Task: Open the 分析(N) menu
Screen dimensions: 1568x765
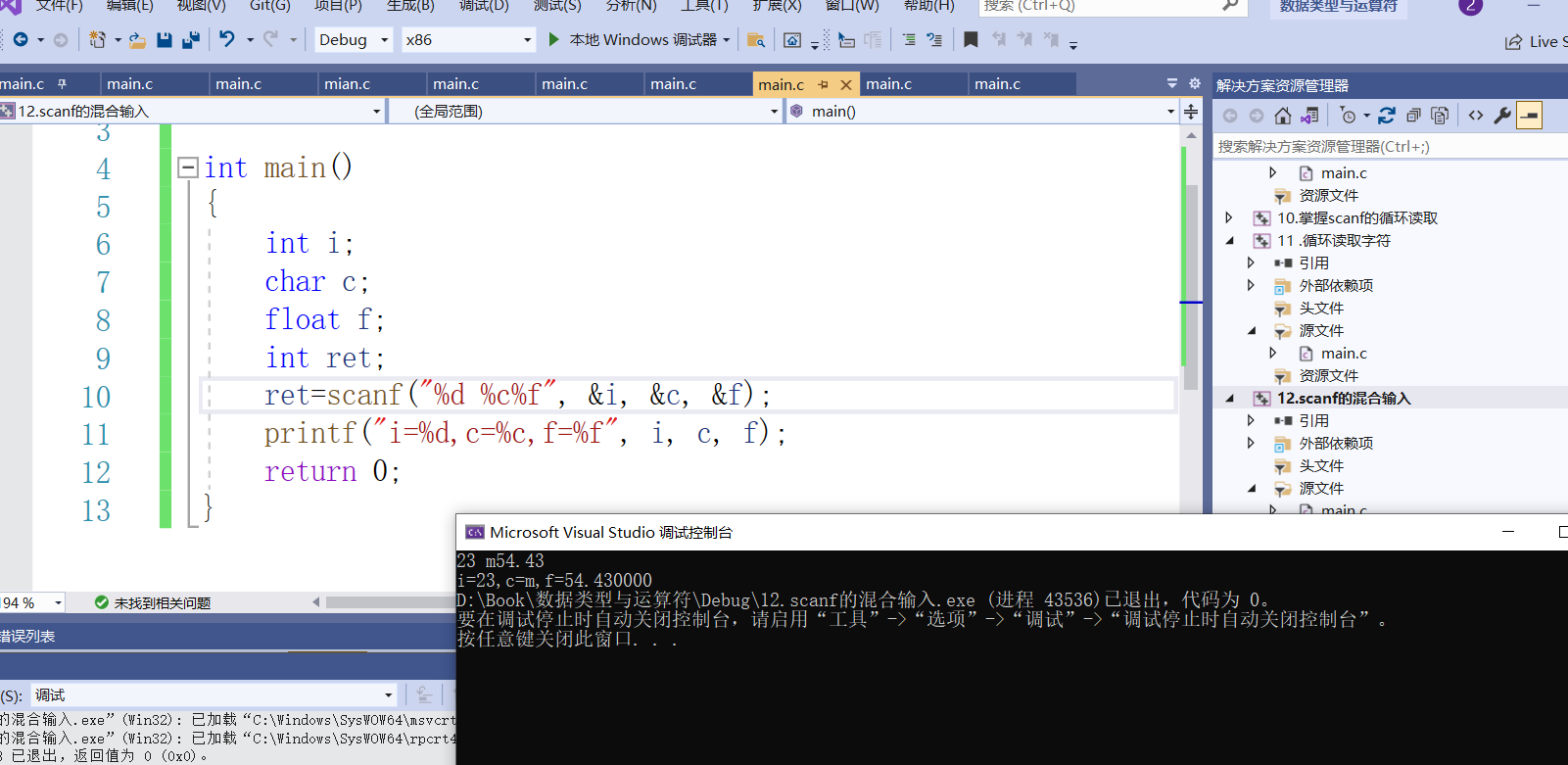Action: click(x=631, y=5)
